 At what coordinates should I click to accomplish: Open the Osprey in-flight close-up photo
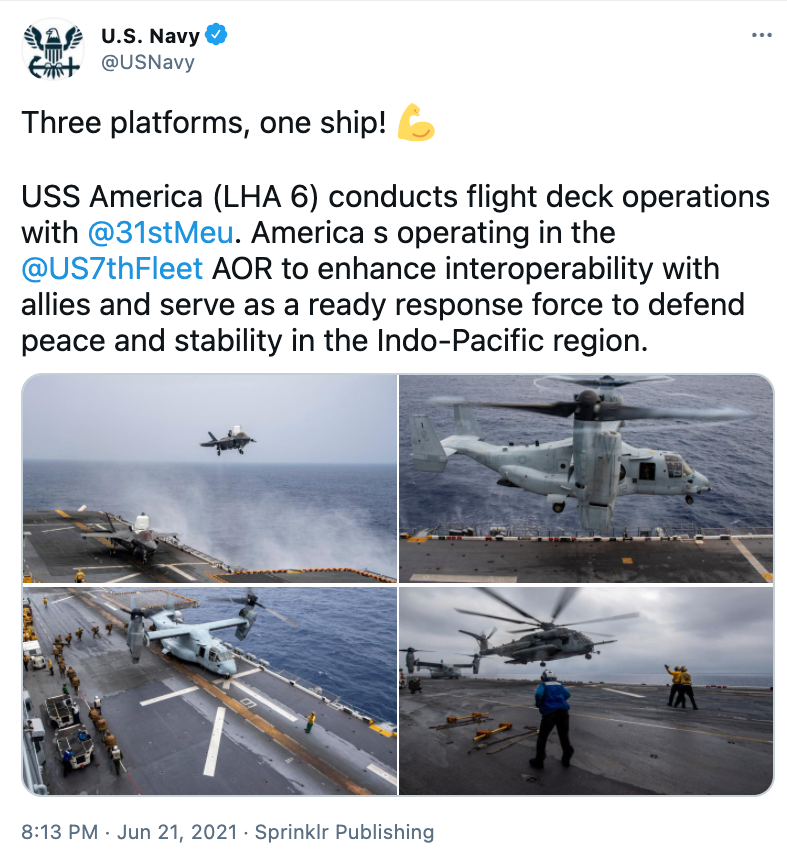586,478
